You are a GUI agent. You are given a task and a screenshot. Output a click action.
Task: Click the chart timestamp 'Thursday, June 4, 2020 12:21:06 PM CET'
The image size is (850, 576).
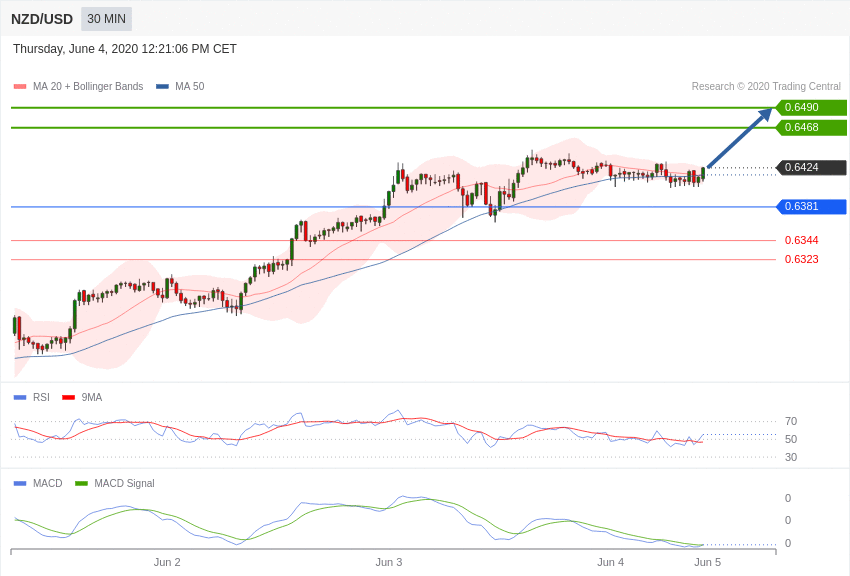pyautogui.click(x=125, y=49)
